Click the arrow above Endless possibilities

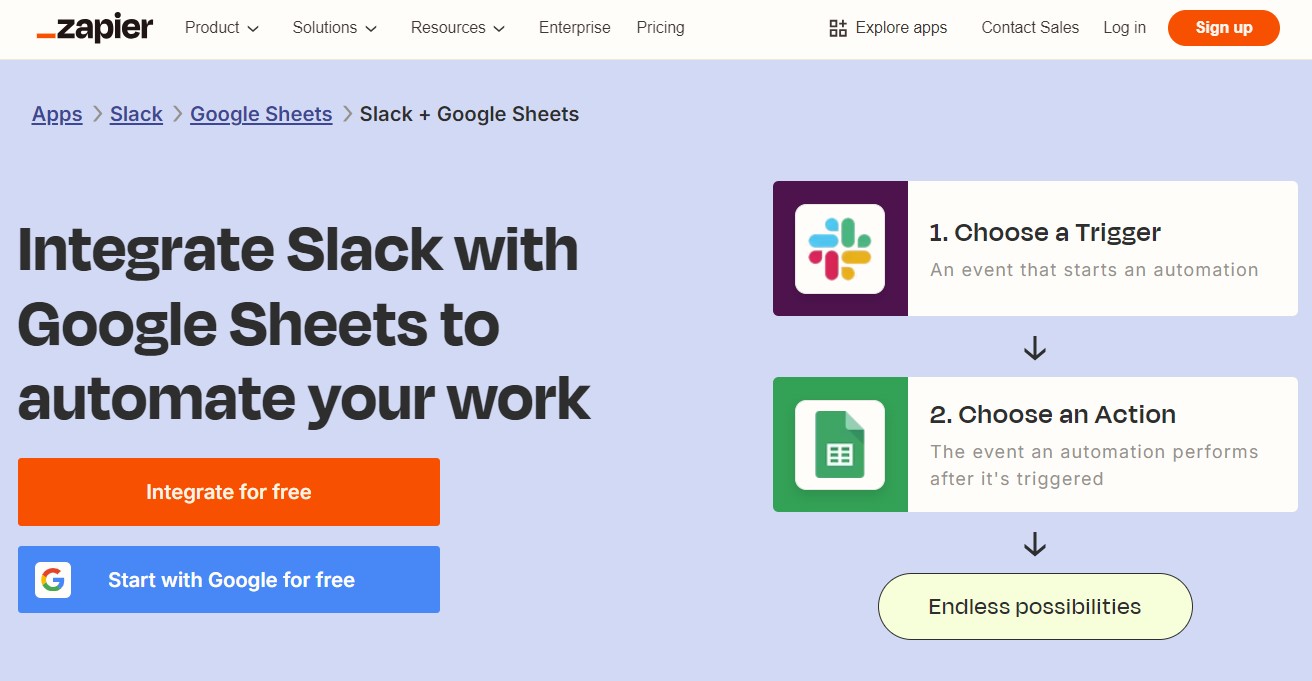pos(1034,545)
